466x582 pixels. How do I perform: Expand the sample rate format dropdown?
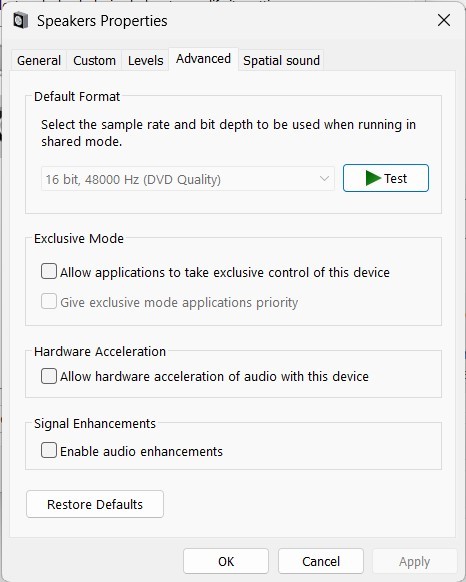pos(188,179)
